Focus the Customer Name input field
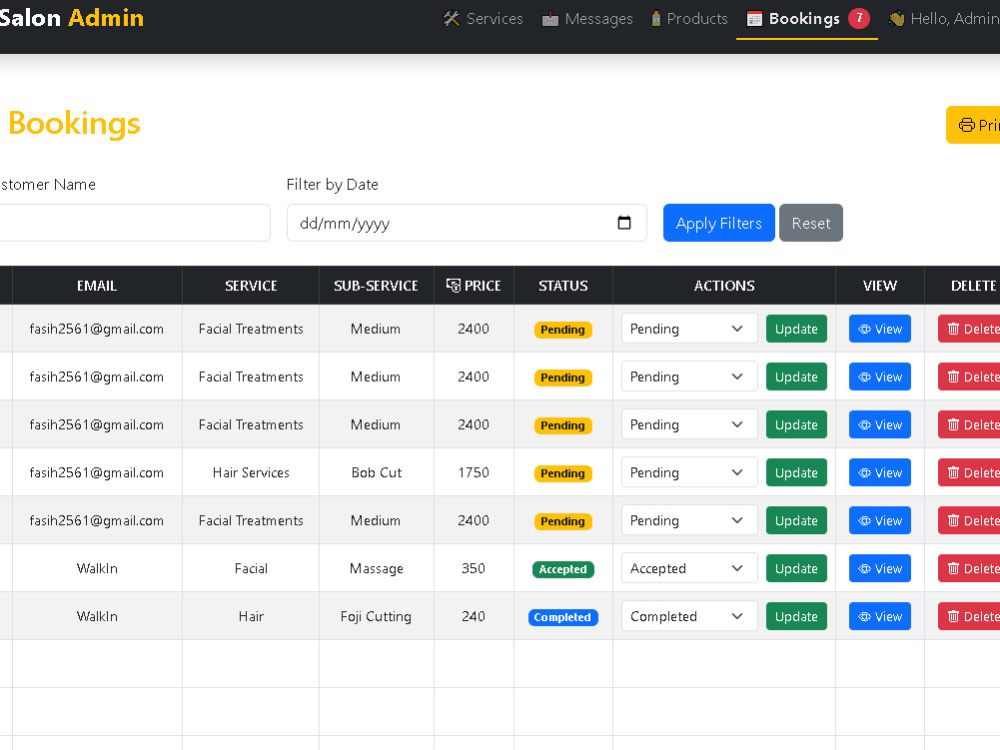Image resolution: width=1000 pixels, height=750 pixels. pos(135,223)
